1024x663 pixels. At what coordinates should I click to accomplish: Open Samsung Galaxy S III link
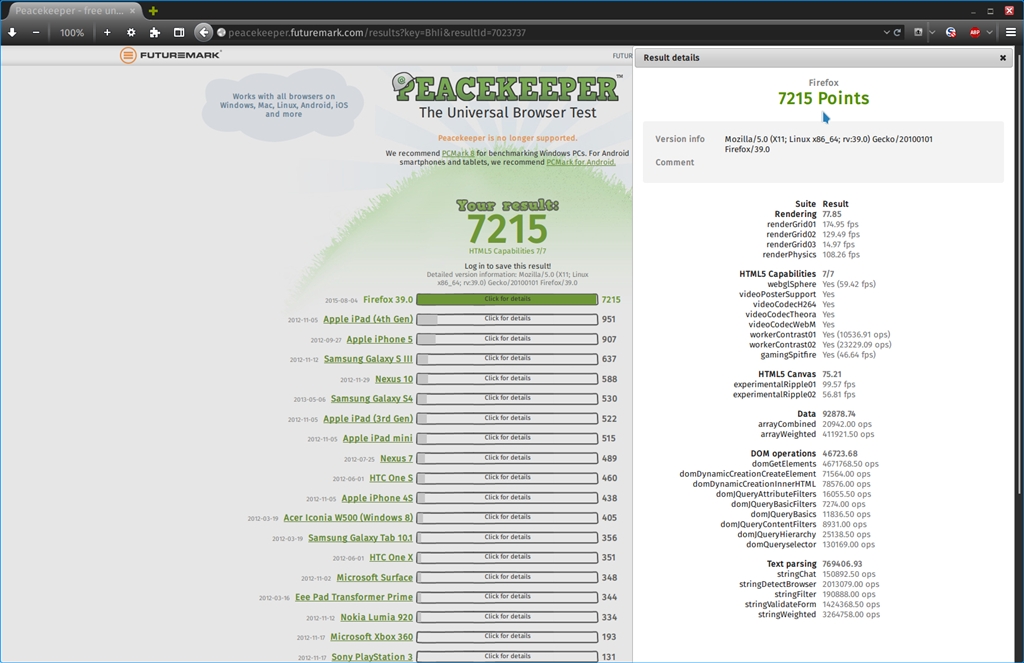[368, 359]
